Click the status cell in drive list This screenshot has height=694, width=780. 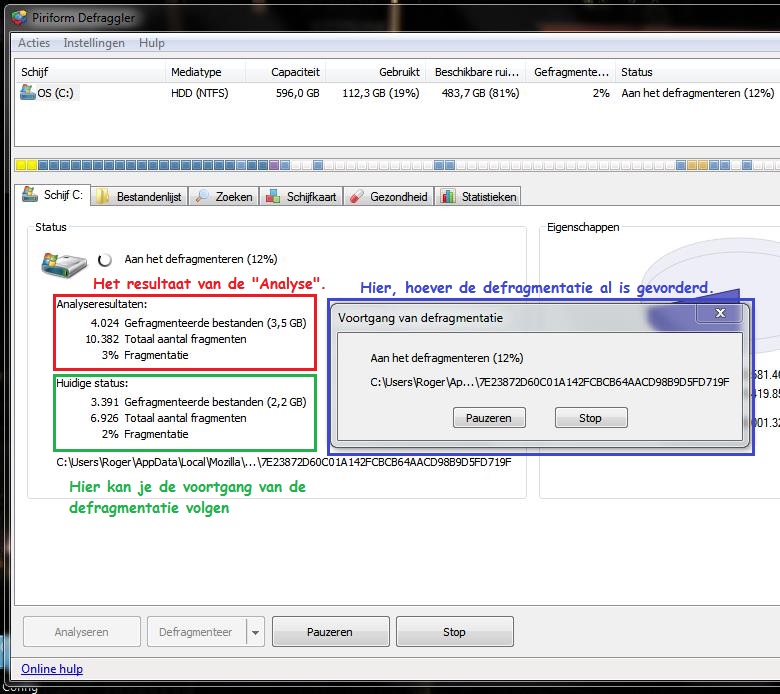point(697,93)
